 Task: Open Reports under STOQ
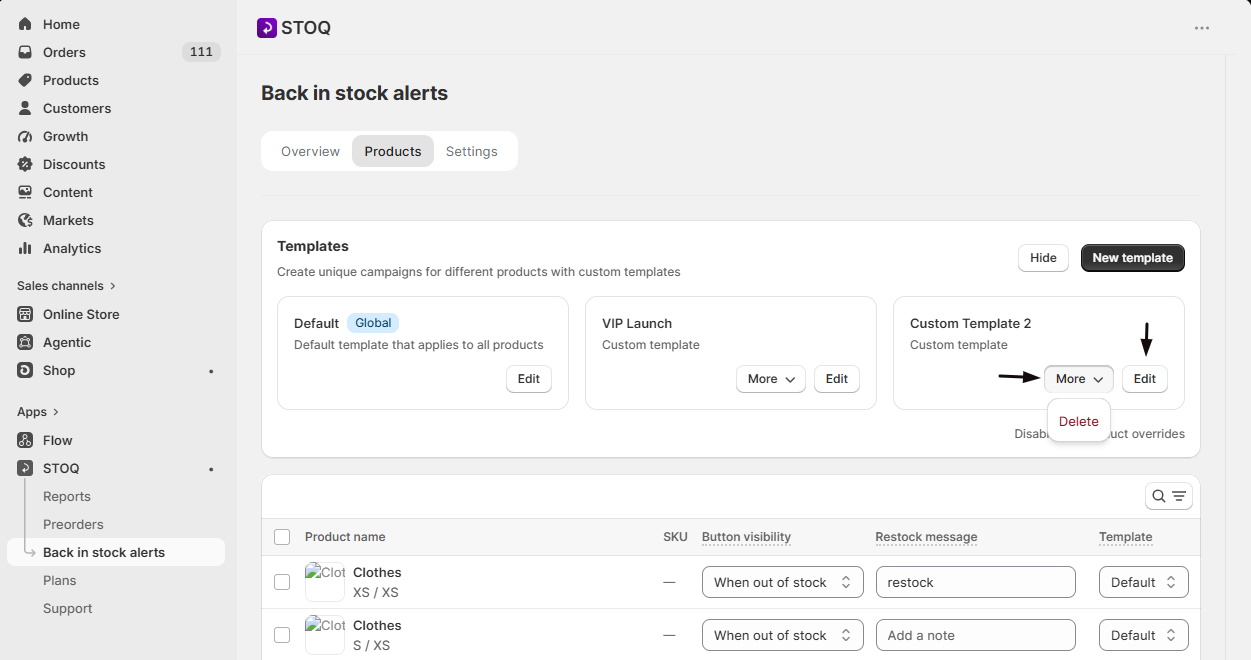click(x=67, y=496)
